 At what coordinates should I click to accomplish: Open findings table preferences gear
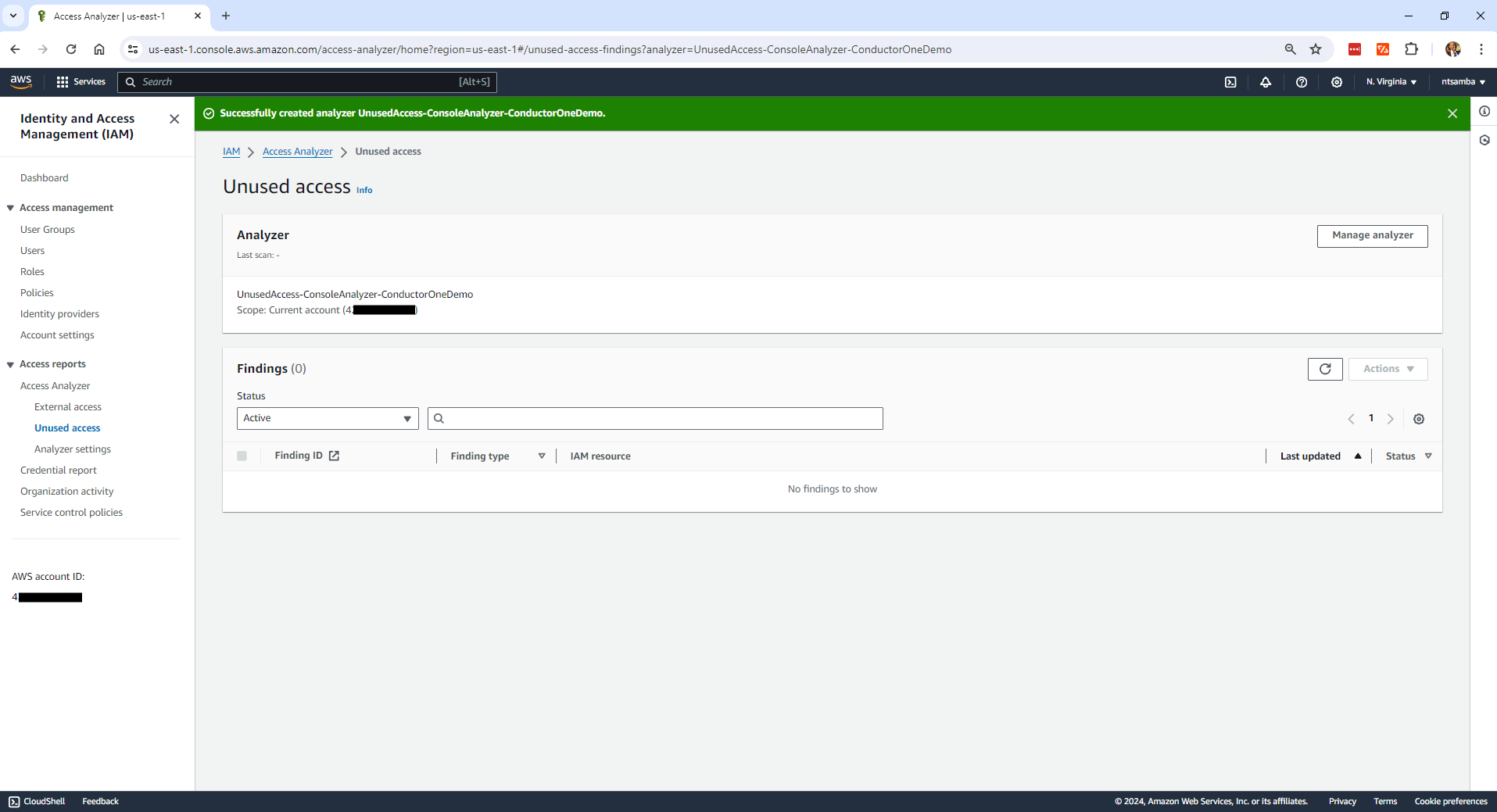[x=1419, y=419]
